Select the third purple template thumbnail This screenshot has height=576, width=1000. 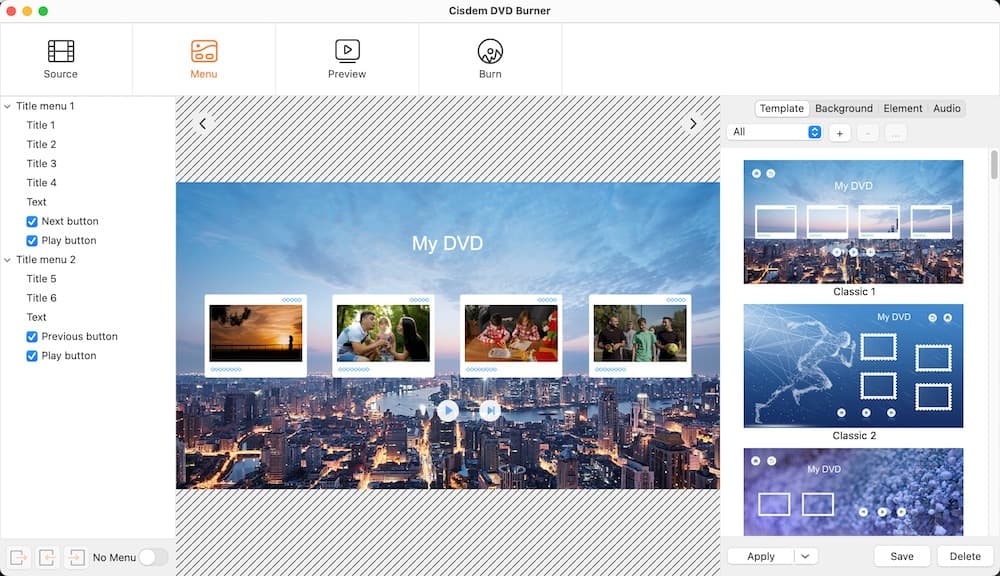(853, 492)
